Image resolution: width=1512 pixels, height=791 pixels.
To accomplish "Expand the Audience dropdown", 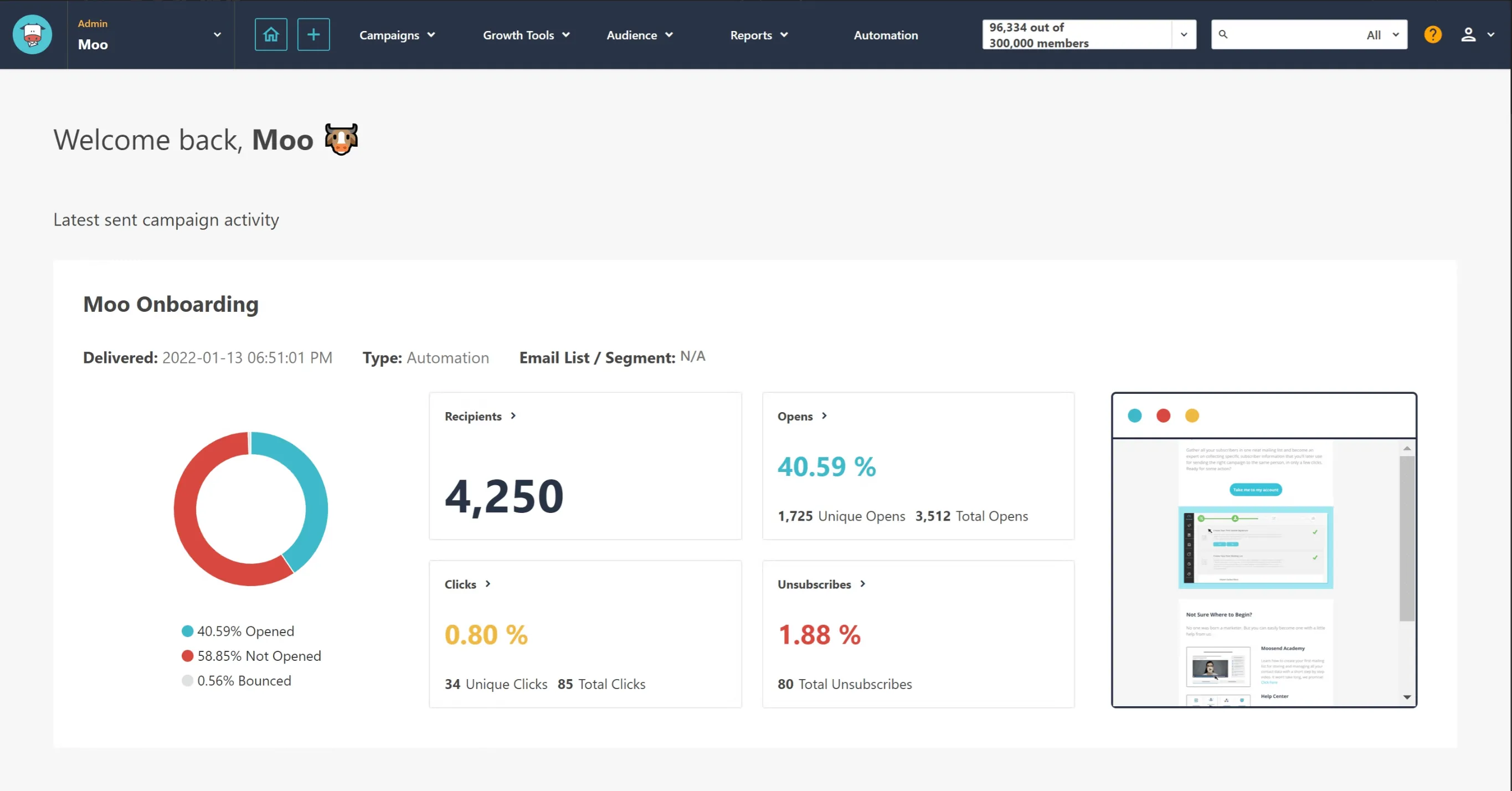I will tap(640, 35).
